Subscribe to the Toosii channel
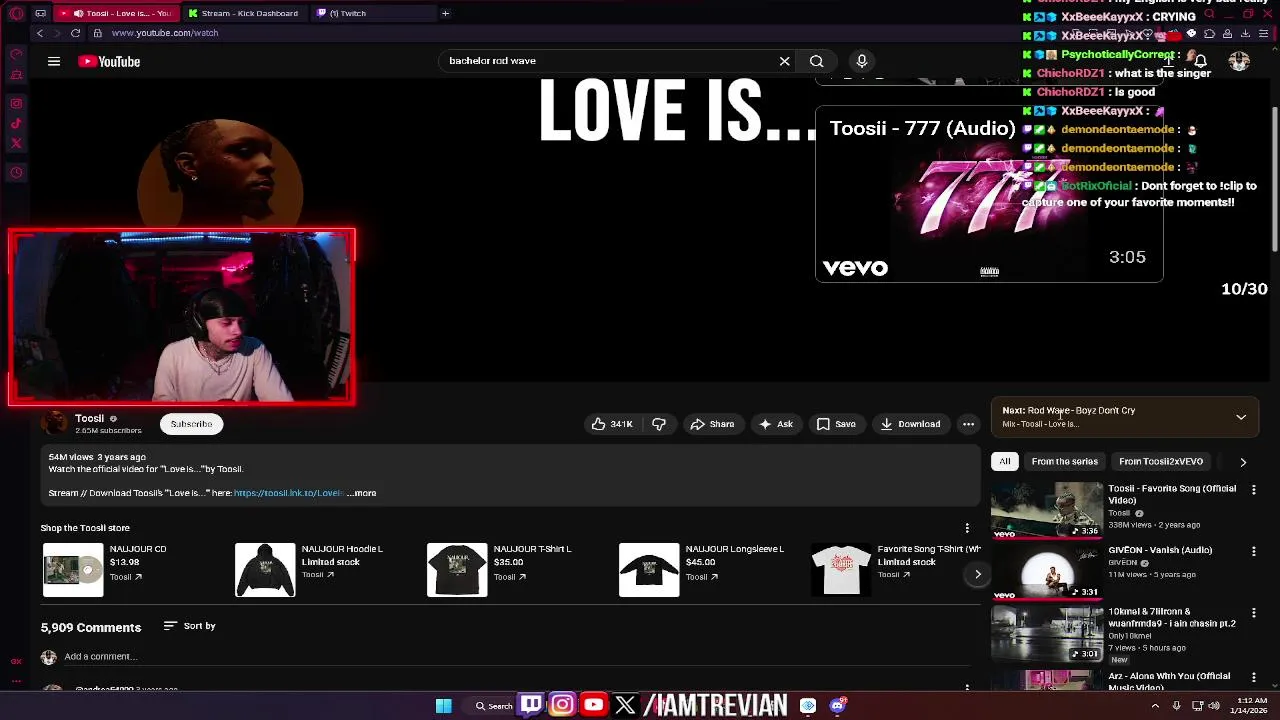This screenshot has height=720, width=1280. click(191, 424)
